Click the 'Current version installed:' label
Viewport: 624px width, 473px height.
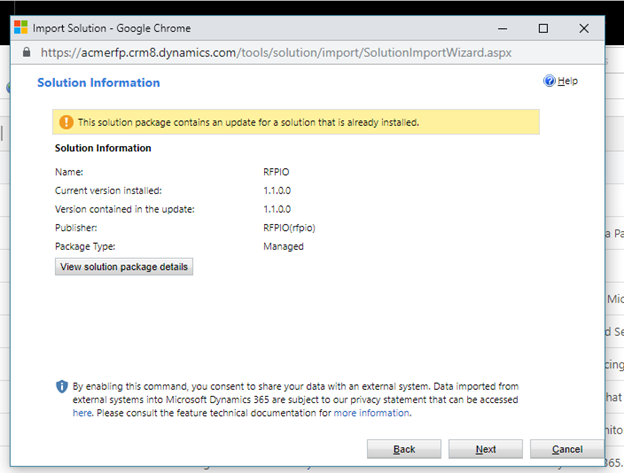pos(108,191)
